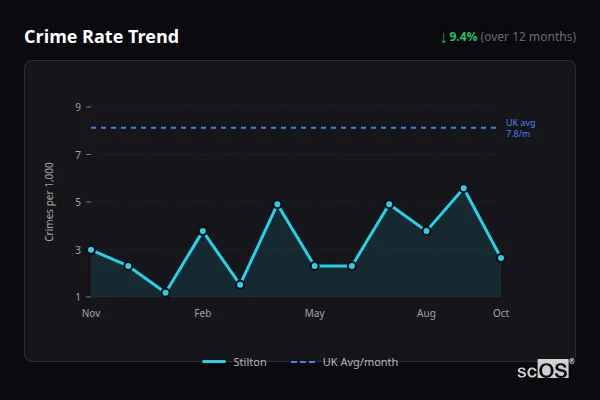Click the 'Feb' x-axis label
Screen dimensions: 600x400
(203, 313)
